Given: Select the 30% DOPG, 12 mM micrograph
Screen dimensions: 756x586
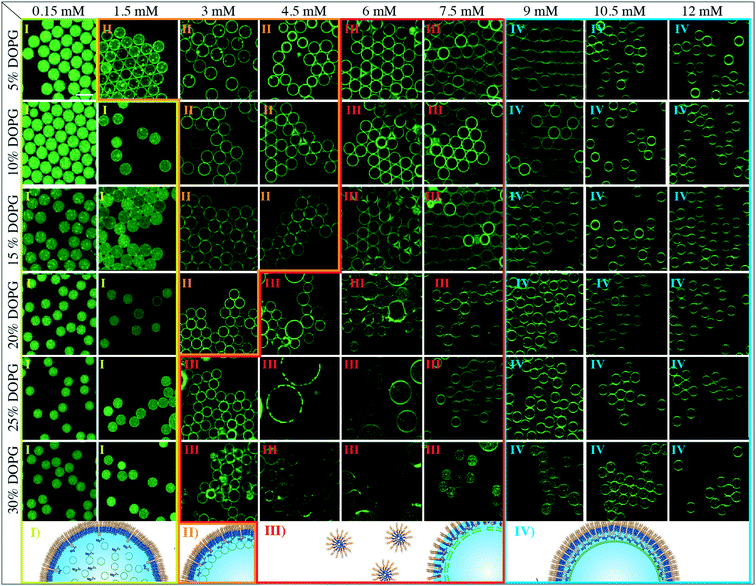Looking at the screenshot, I should pyautogui.click(x=709, y=481).
